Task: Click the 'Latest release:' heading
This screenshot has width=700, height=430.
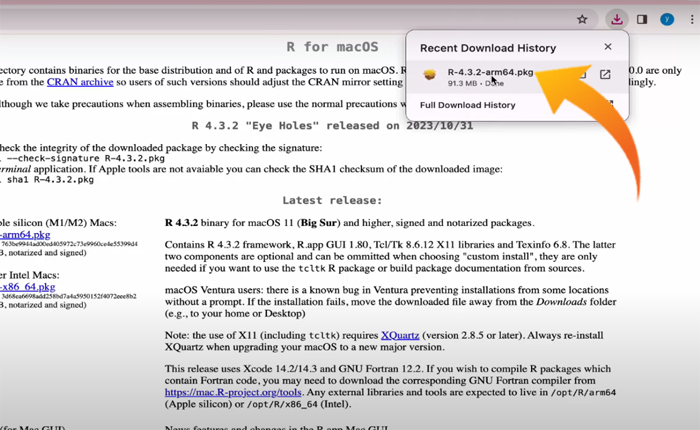Action: pyautogui.click(x=332, y=200)
